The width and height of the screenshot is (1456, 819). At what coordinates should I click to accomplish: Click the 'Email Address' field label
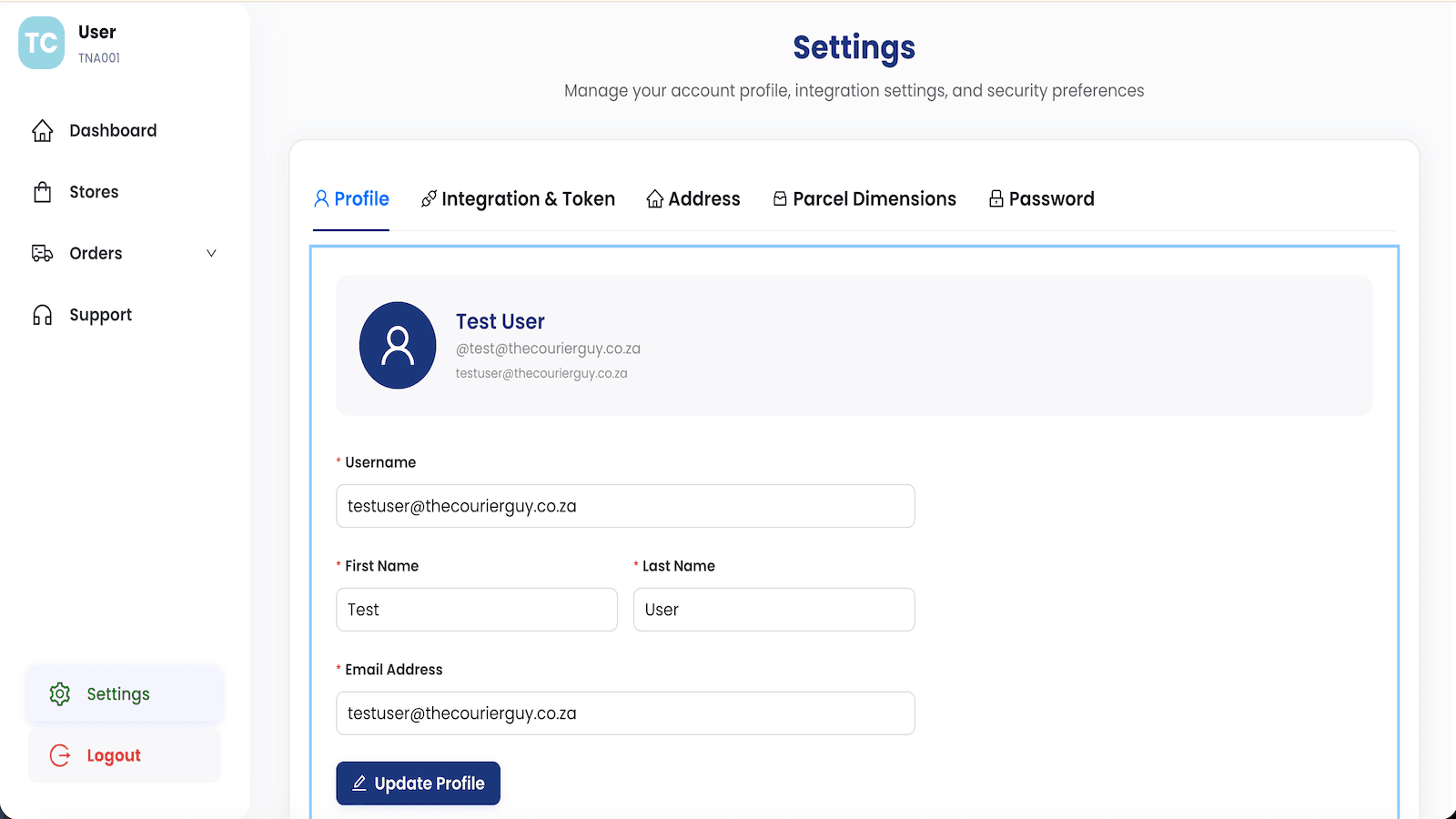(394, 670)
